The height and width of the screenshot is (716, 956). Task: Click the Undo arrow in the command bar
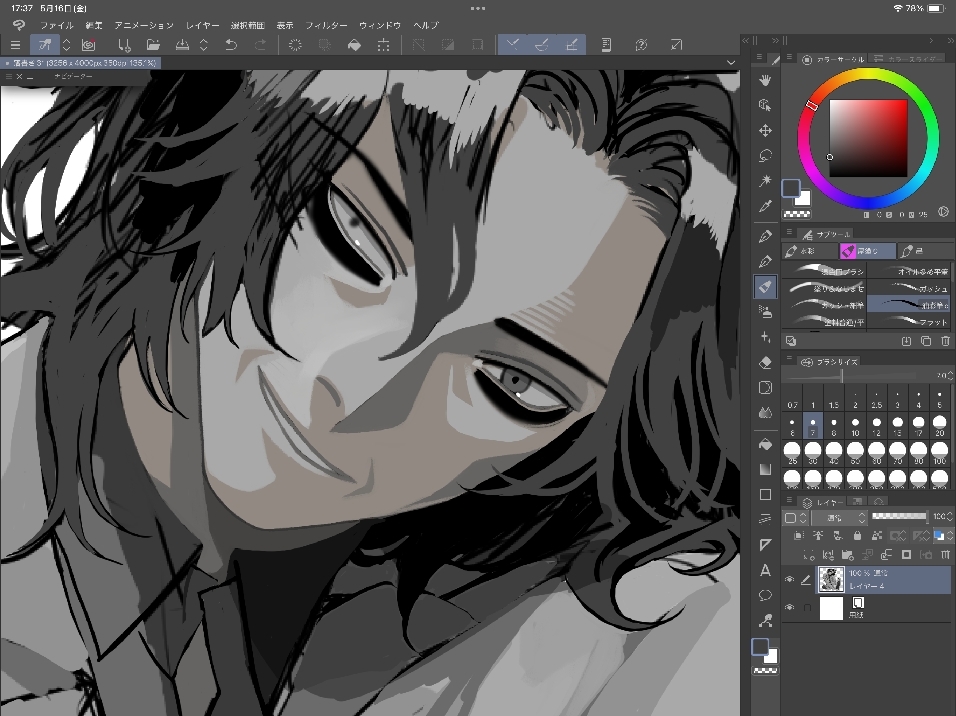tap(231, 45)
